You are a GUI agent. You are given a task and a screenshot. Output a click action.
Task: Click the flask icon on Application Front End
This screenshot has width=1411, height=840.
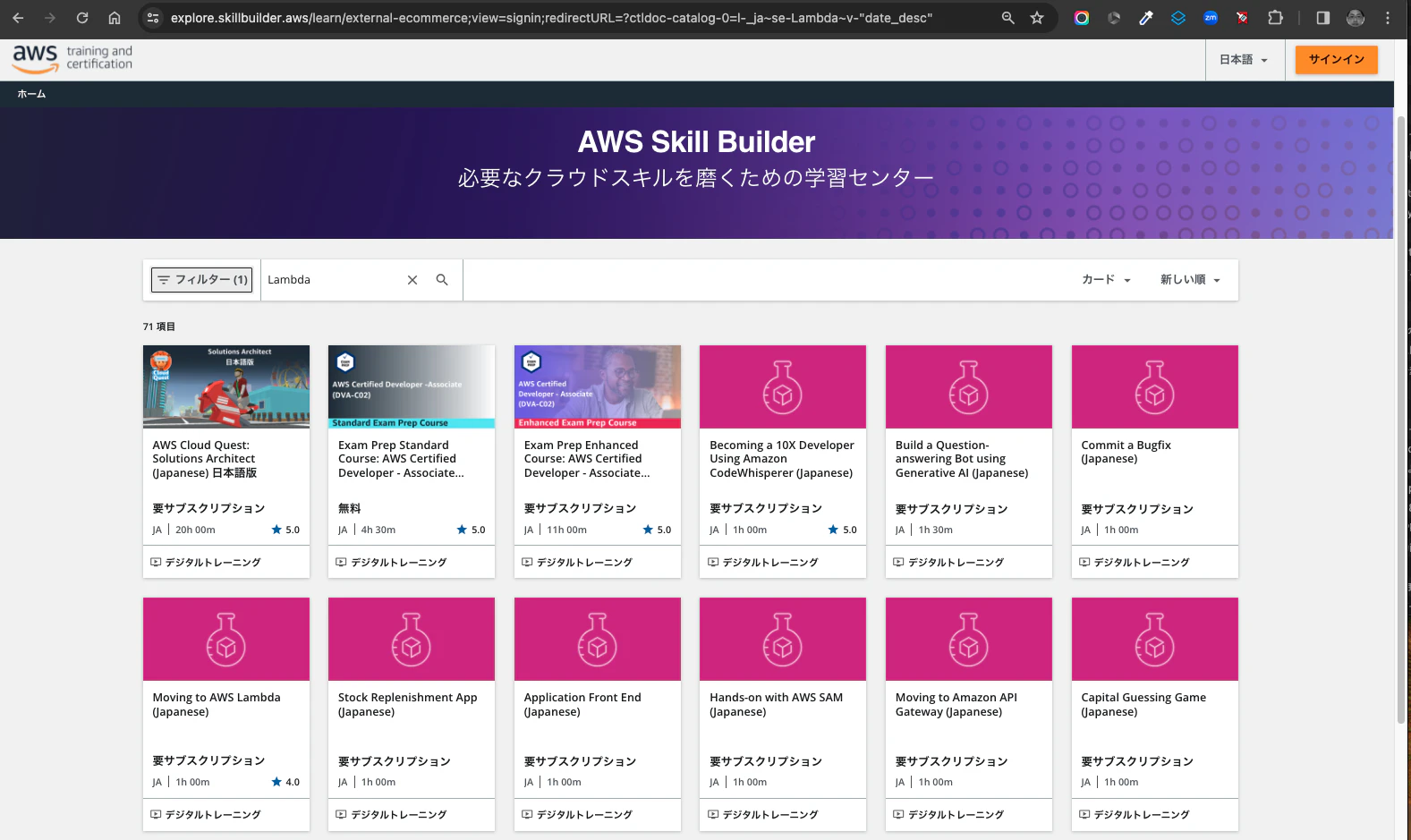tap(598, 640)
